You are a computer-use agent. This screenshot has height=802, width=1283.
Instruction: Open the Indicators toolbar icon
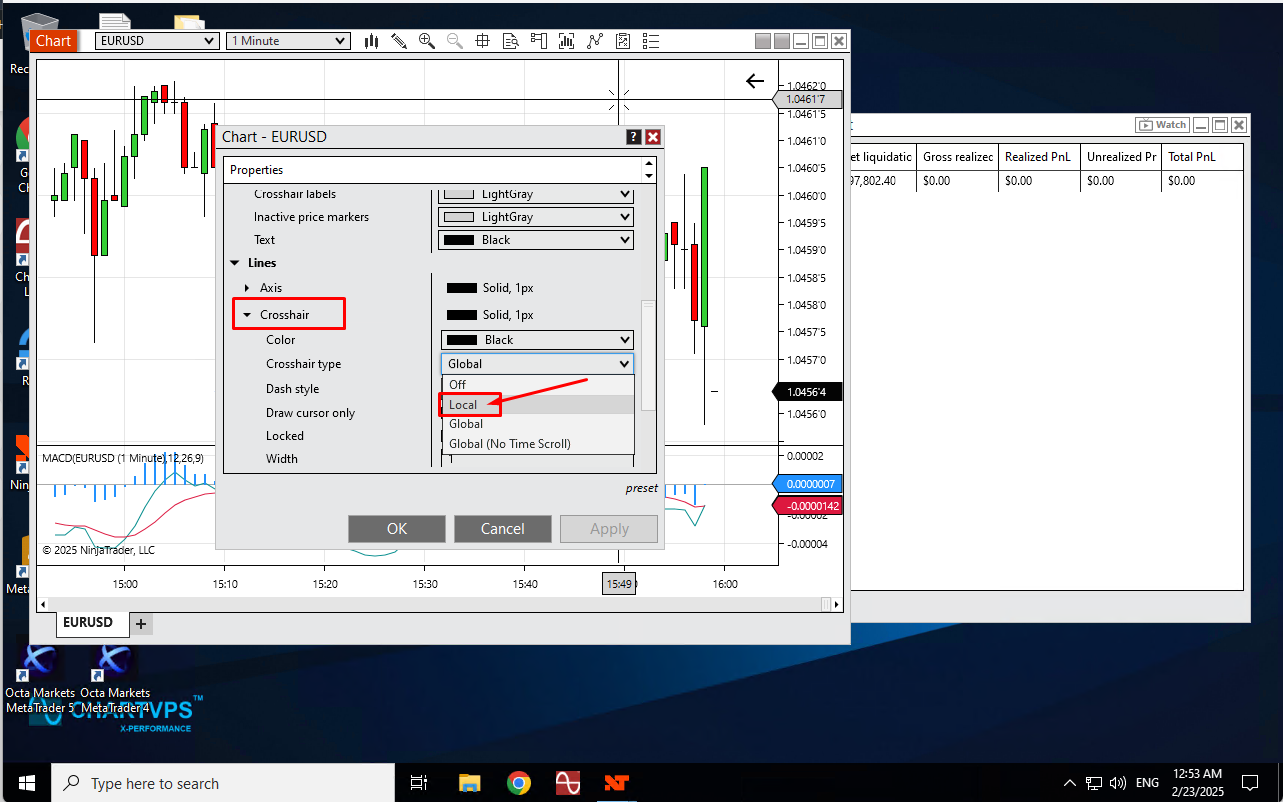tap(567, 41)
